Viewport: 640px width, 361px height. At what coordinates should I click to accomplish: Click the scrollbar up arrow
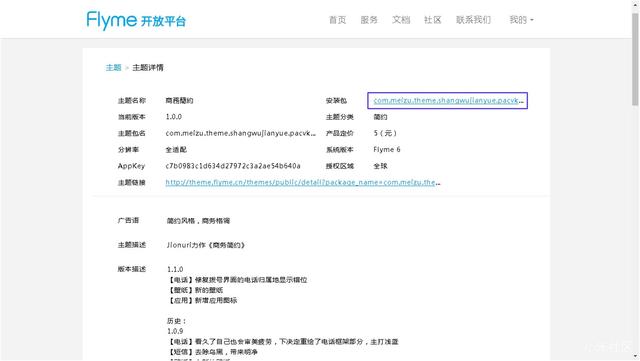[635, 4]
